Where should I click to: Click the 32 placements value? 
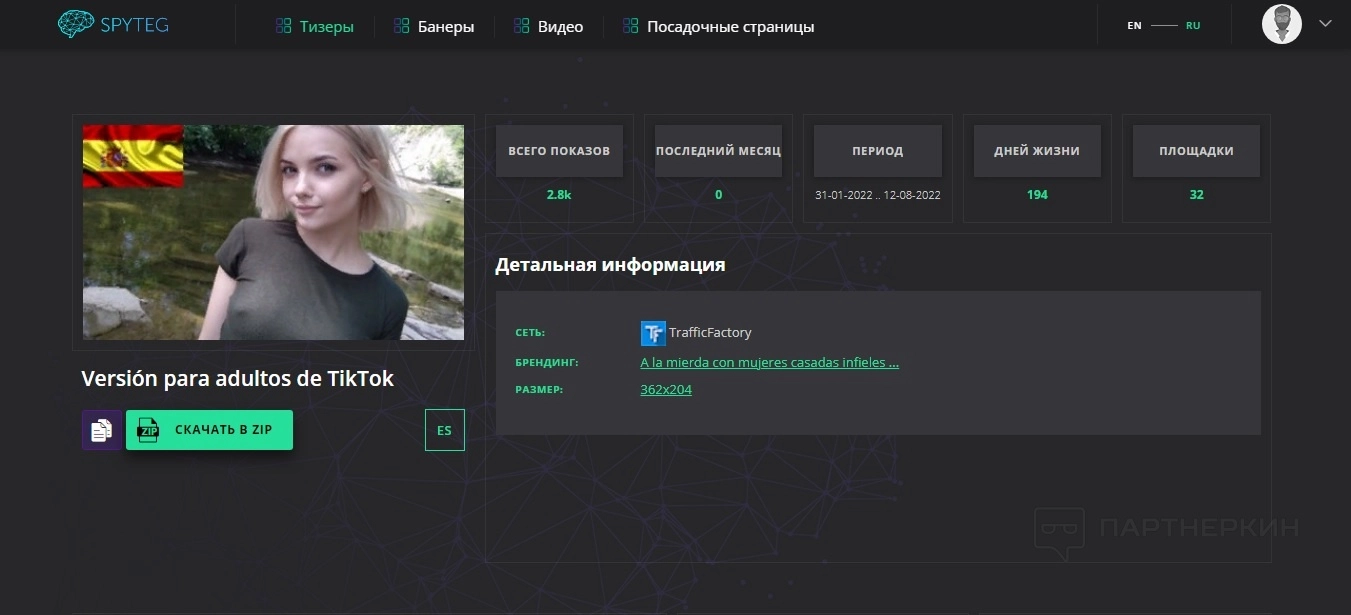pyautogui.click(x=1196, y=195)
